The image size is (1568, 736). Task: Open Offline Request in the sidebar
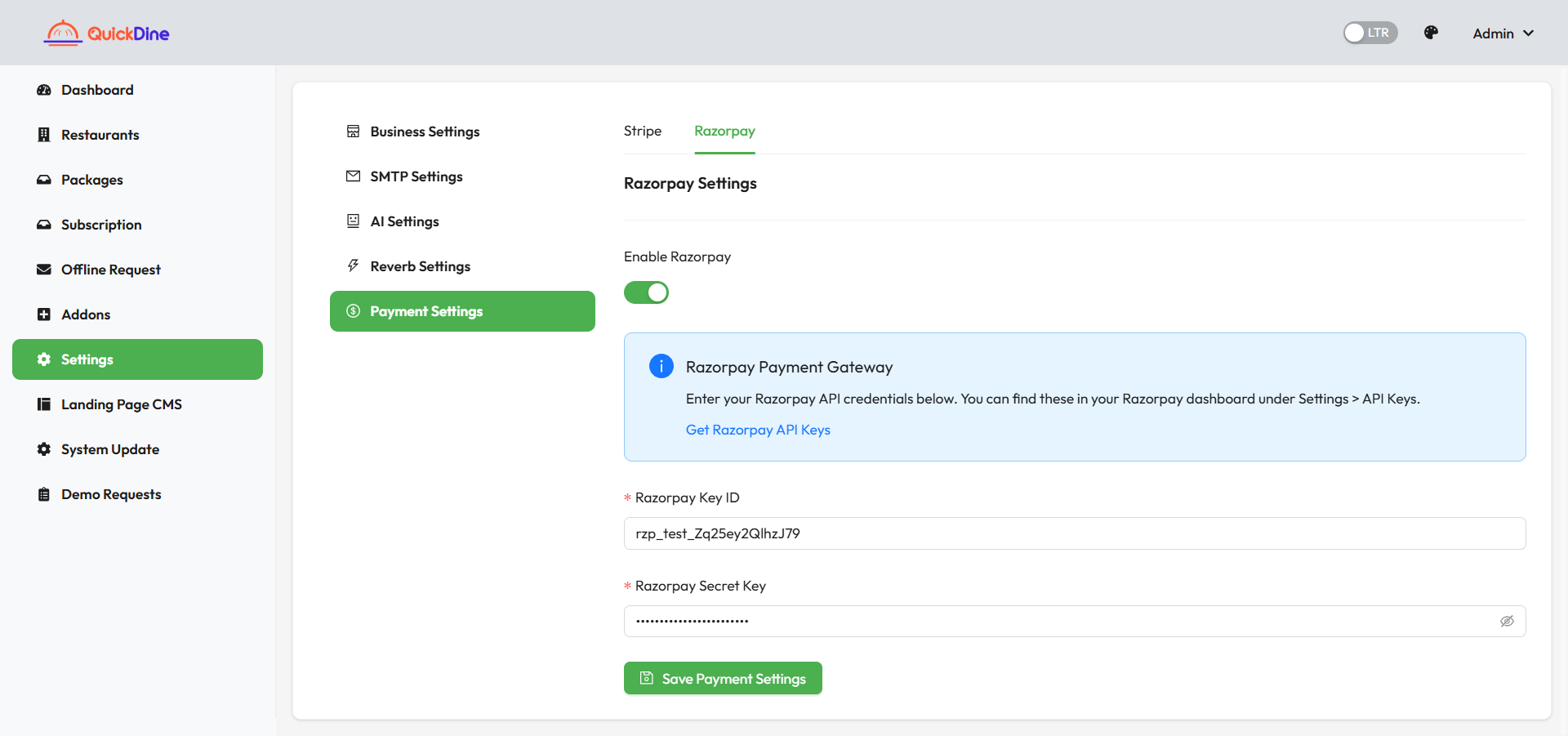click(137, 270)
